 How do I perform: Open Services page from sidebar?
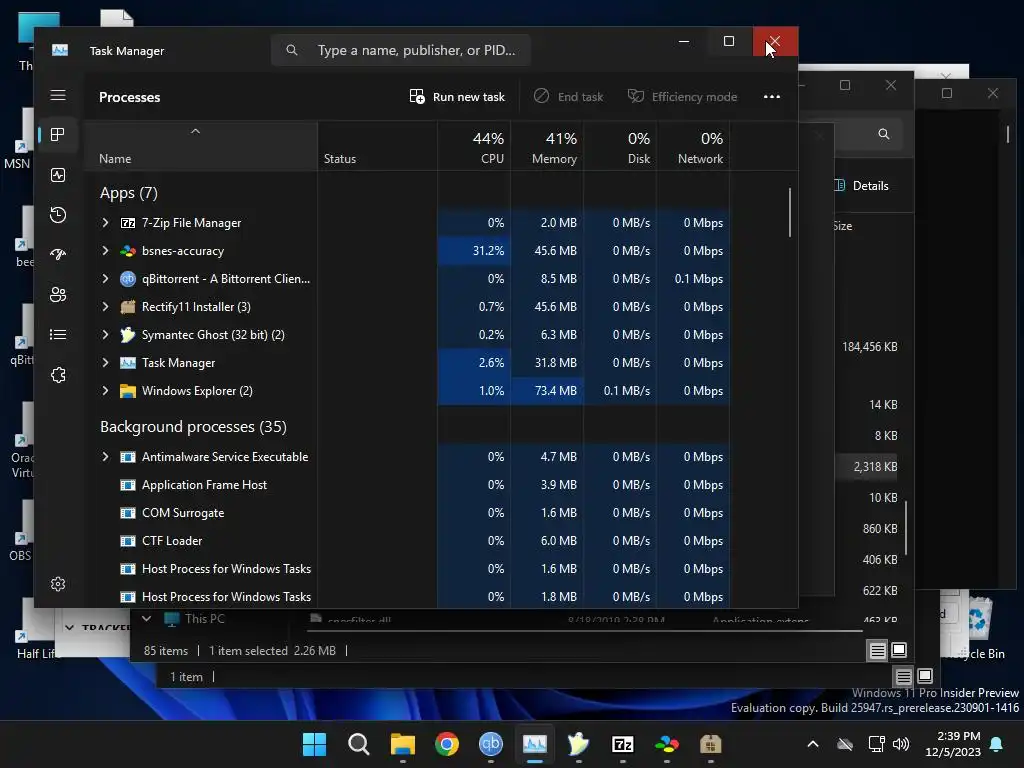[58, 375]
